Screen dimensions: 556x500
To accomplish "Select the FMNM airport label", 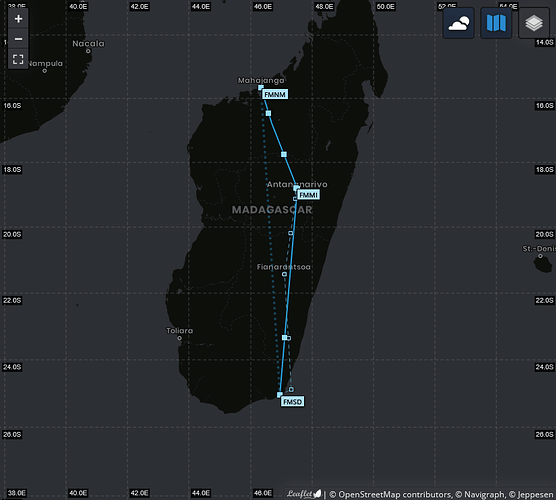I will click(x=275, y=94).
